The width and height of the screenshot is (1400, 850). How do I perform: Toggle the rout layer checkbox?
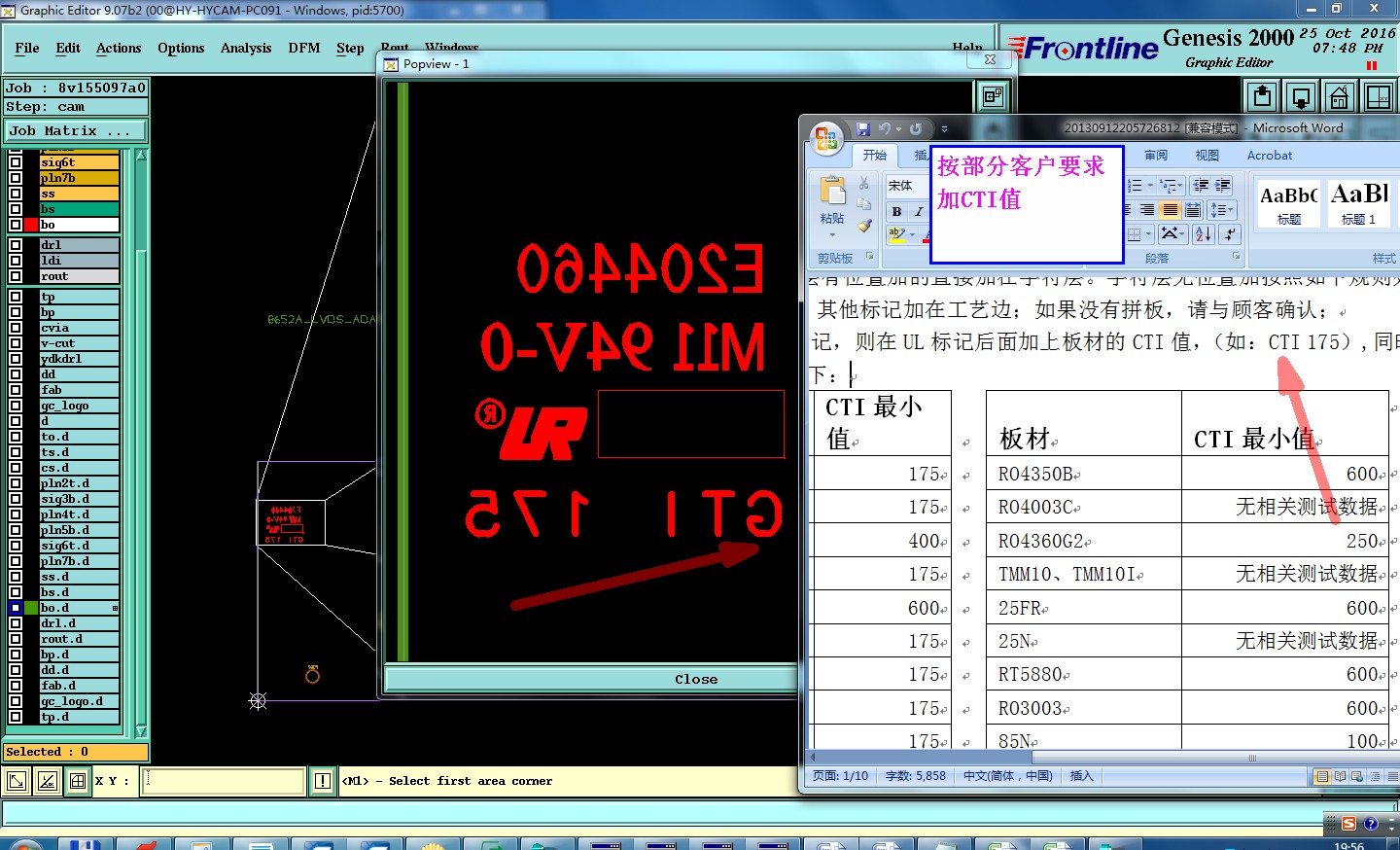(16, 276)
